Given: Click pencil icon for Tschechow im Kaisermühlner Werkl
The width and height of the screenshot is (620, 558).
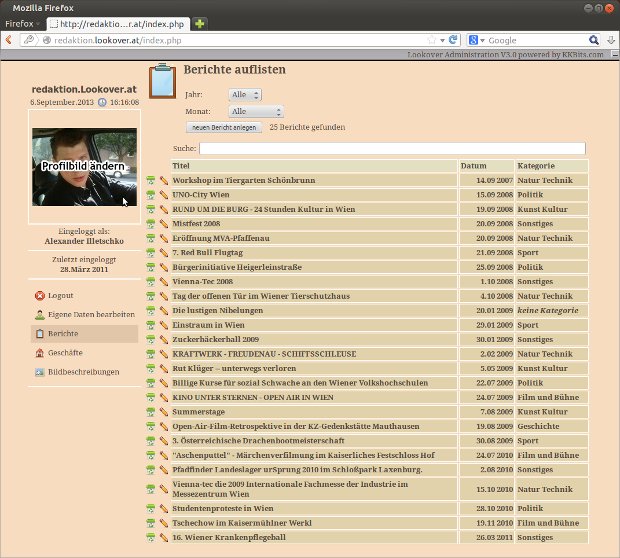Looking at the screenshot, I should [x=164, y=523].
